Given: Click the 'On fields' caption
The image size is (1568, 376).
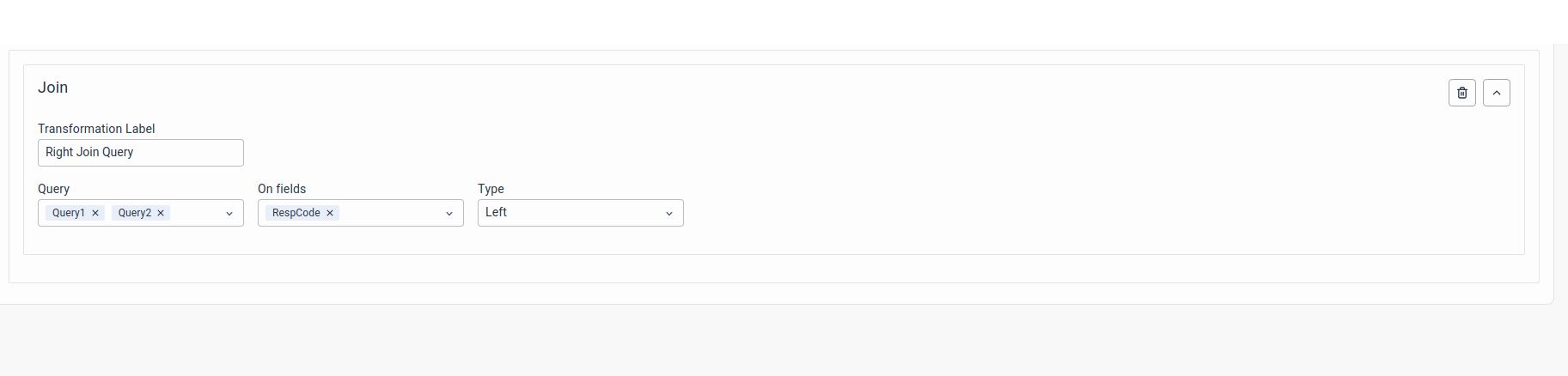Looking at the screenshot, I should (282, 189).
